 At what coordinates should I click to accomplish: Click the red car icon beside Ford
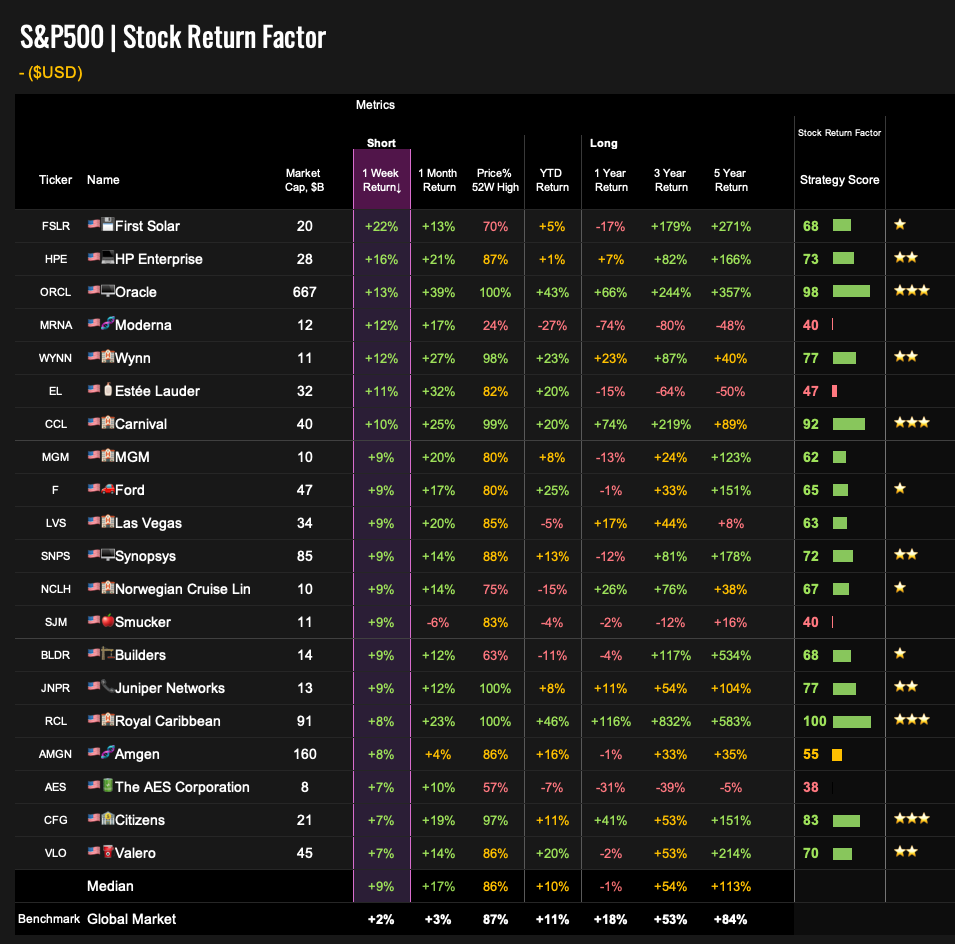tap(108, 488)
